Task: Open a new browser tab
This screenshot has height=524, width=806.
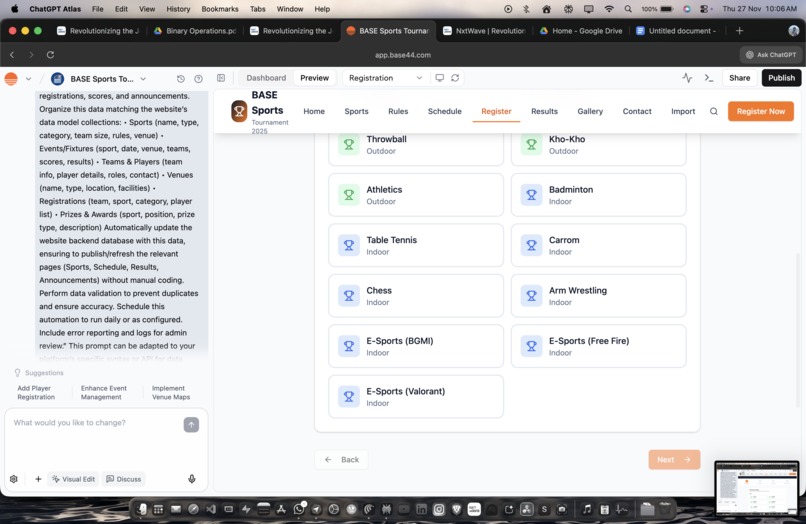Action: click(x=739, y=31)
